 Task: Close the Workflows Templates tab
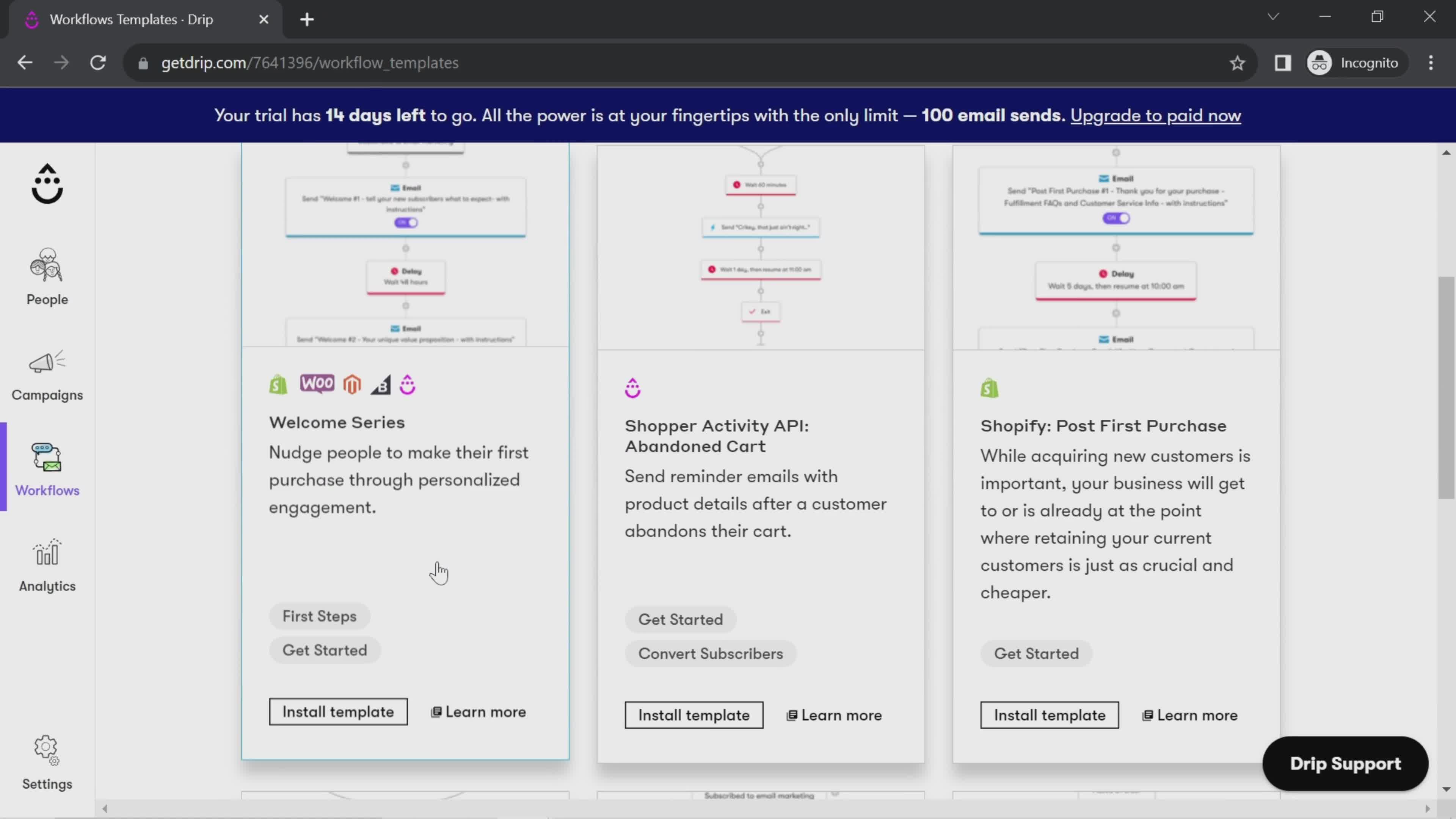[264, 20]
